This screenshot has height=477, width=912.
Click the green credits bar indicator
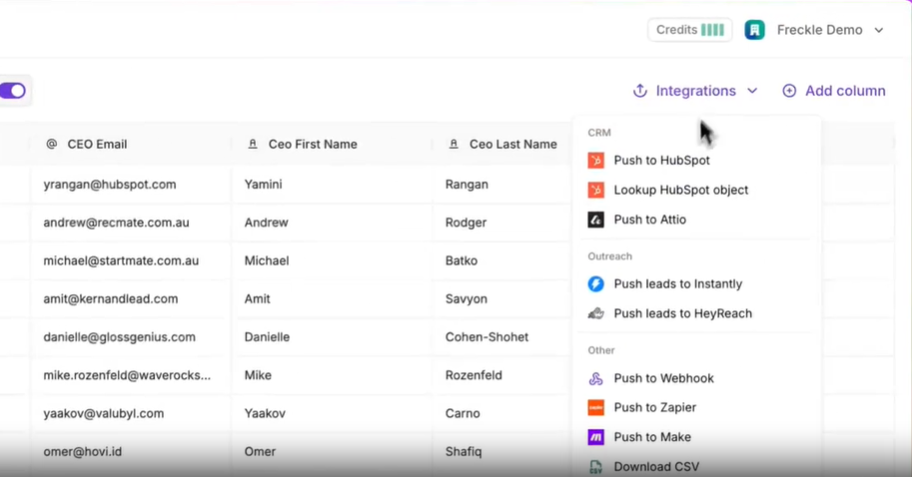point(712,30)
